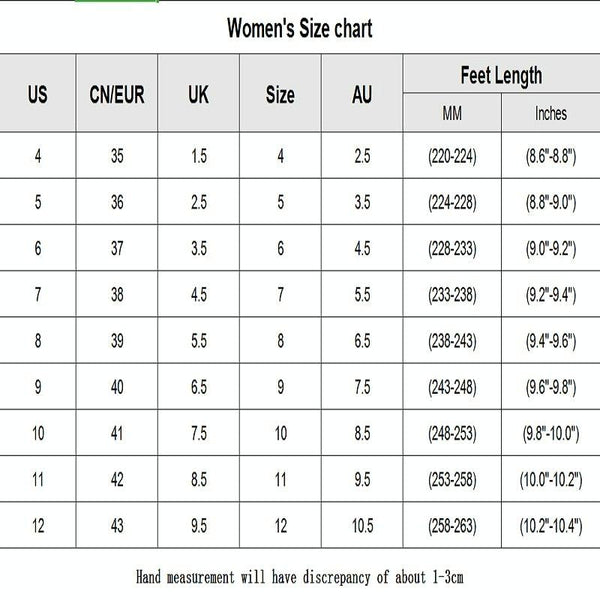Click the Inches sub-header cell

coord(551,114)
